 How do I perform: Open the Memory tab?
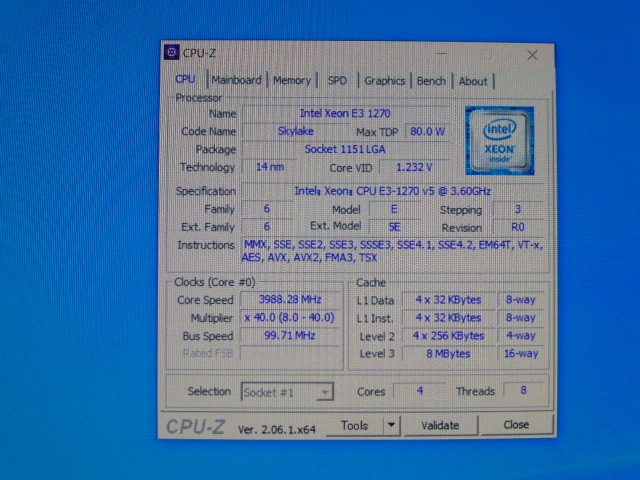tap(292, 80)
